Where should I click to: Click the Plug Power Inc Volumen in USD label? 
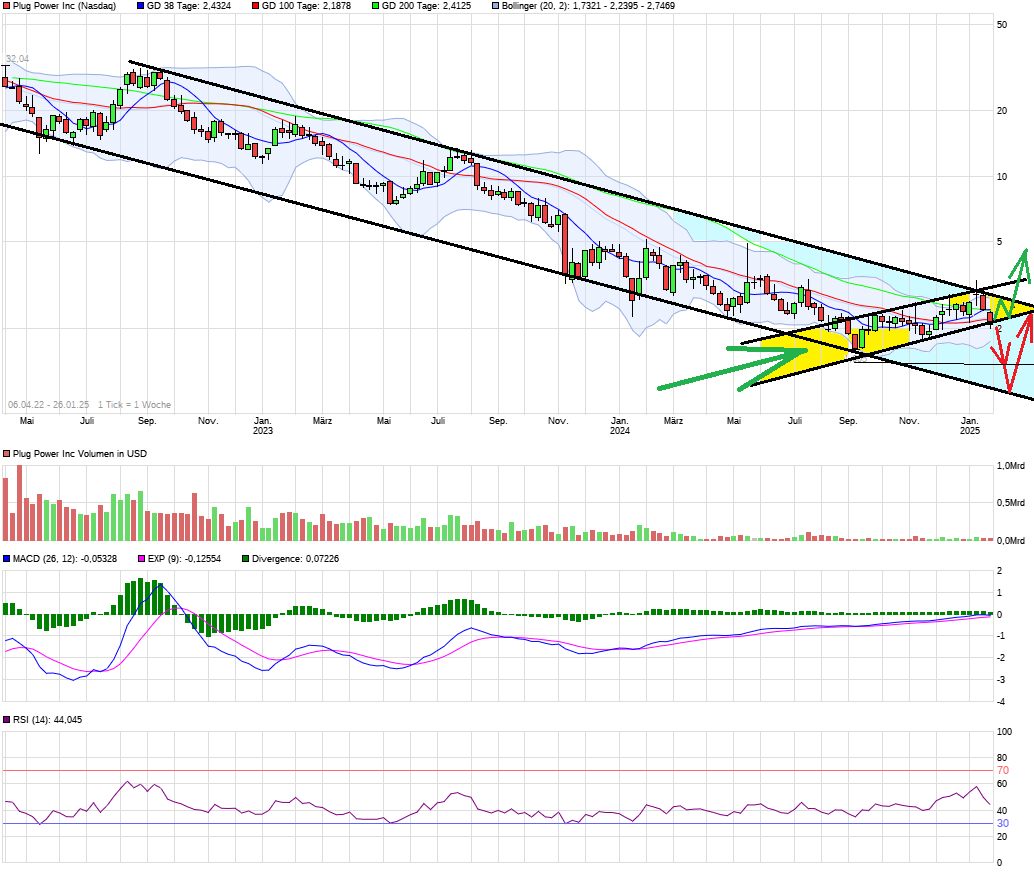[x=80, y=454]
